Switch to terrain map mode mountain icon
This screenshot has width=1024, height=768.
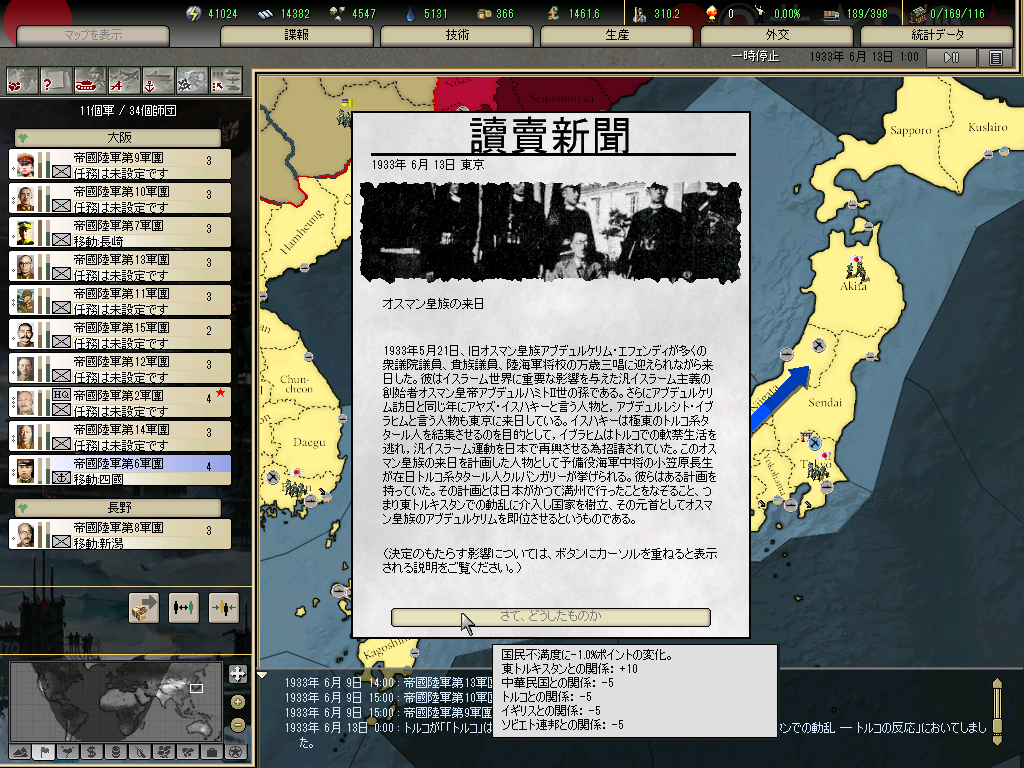pos(20,752)
